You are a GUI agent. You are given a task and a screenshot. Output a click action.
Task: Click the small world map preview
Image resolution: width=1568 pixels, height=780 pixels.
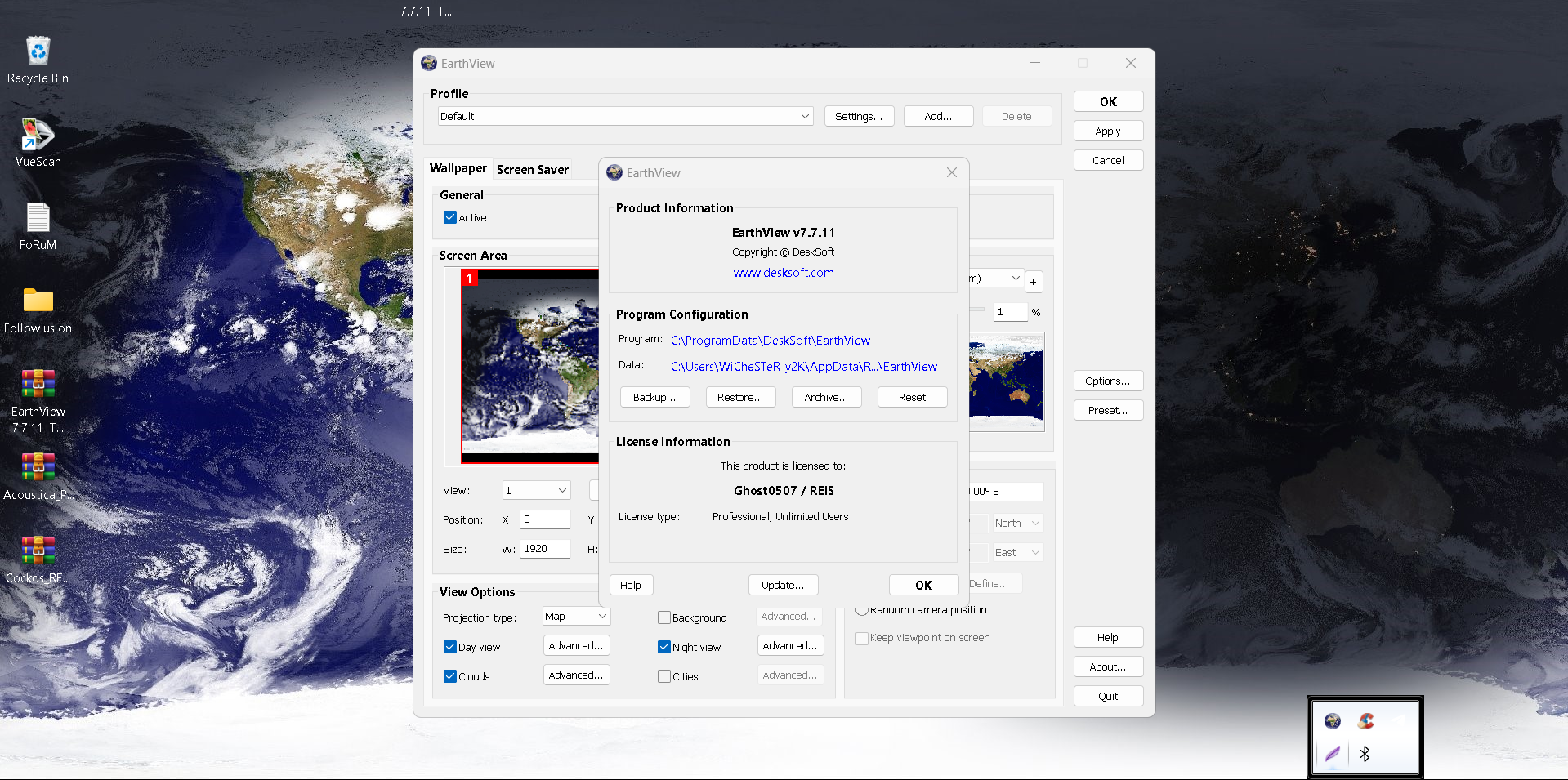(x=1007, y=381)
